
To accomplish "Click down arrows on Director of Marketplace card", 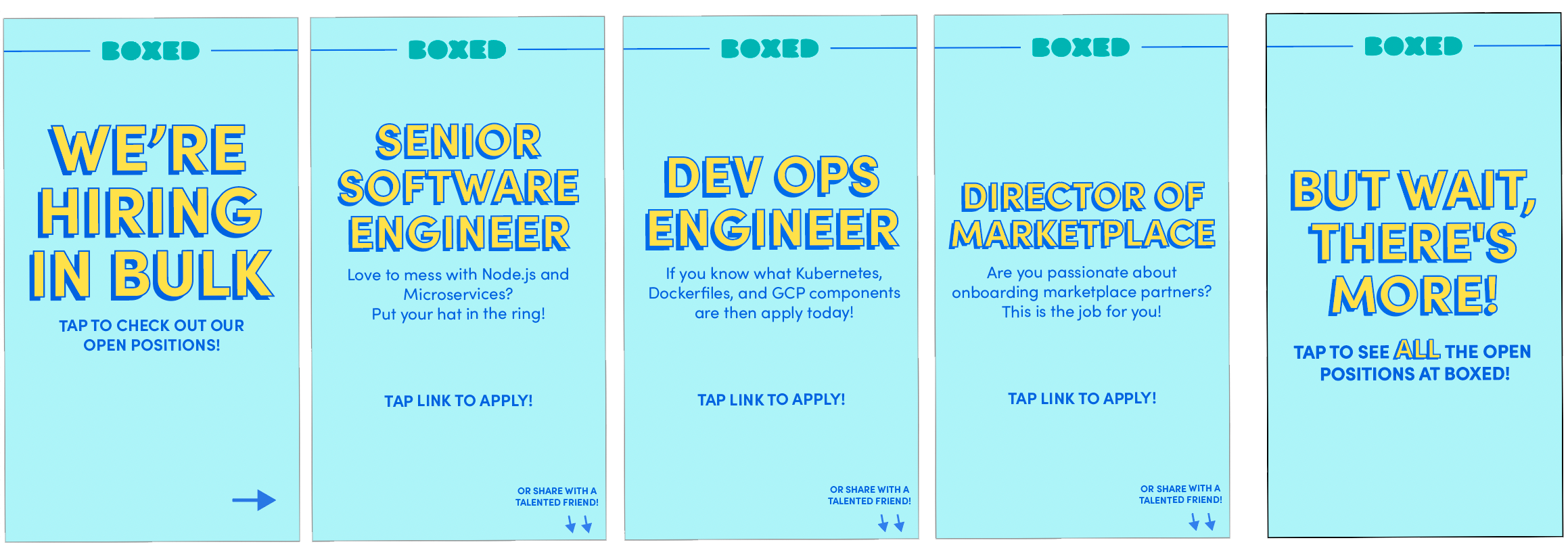I will pyautogui.click(x=1203, y=521).
